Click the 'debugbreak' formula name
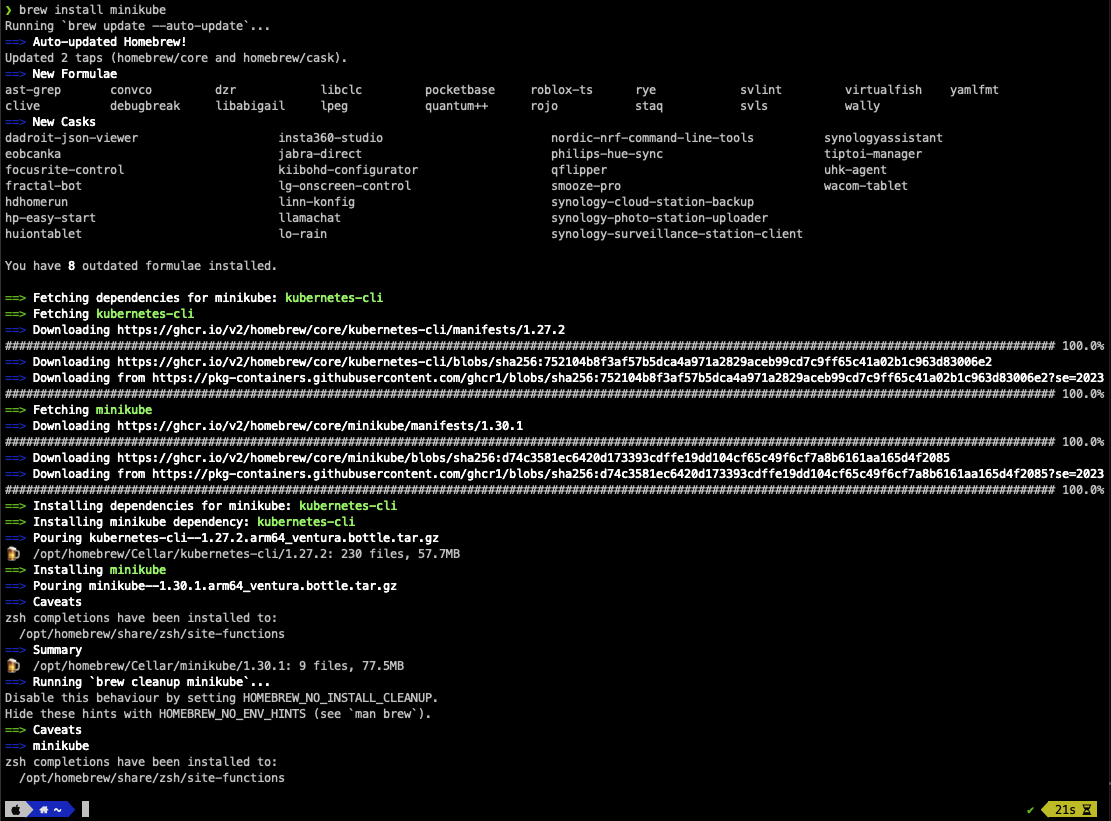 coord(145,106)
